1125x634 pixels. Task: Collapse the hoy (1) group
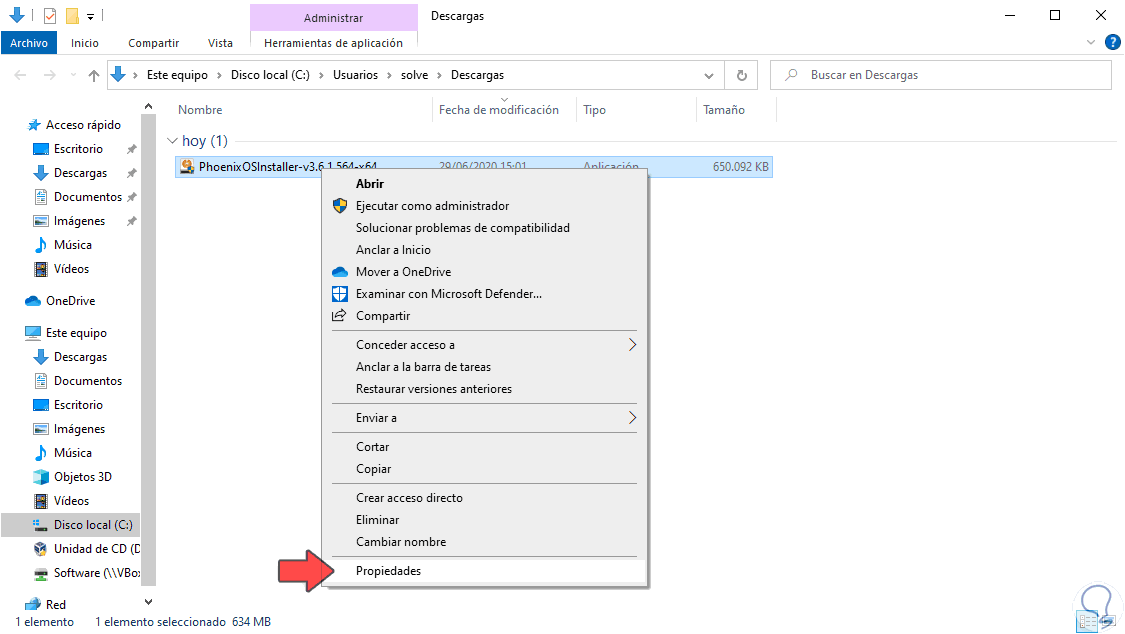tap(172, 141)
